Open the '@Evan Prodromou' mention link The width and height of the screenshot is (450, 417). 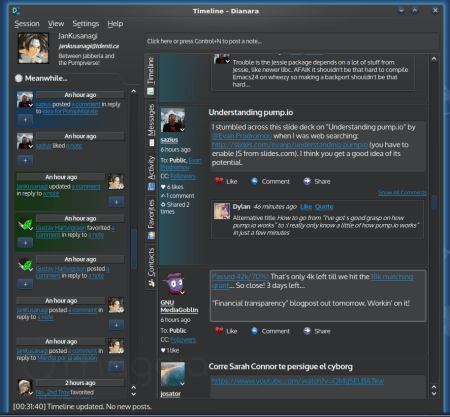tap(242, 136)
